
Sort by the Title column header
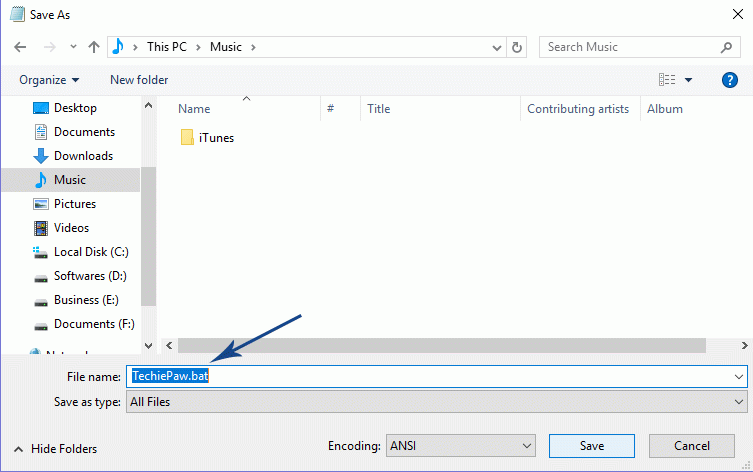378,109
